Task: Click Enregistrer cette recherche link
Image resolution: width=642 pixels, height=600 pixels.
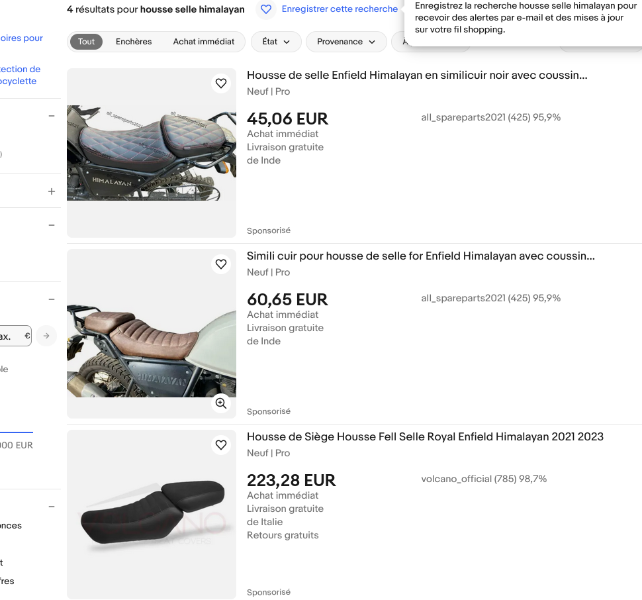Action: [339, 9]
